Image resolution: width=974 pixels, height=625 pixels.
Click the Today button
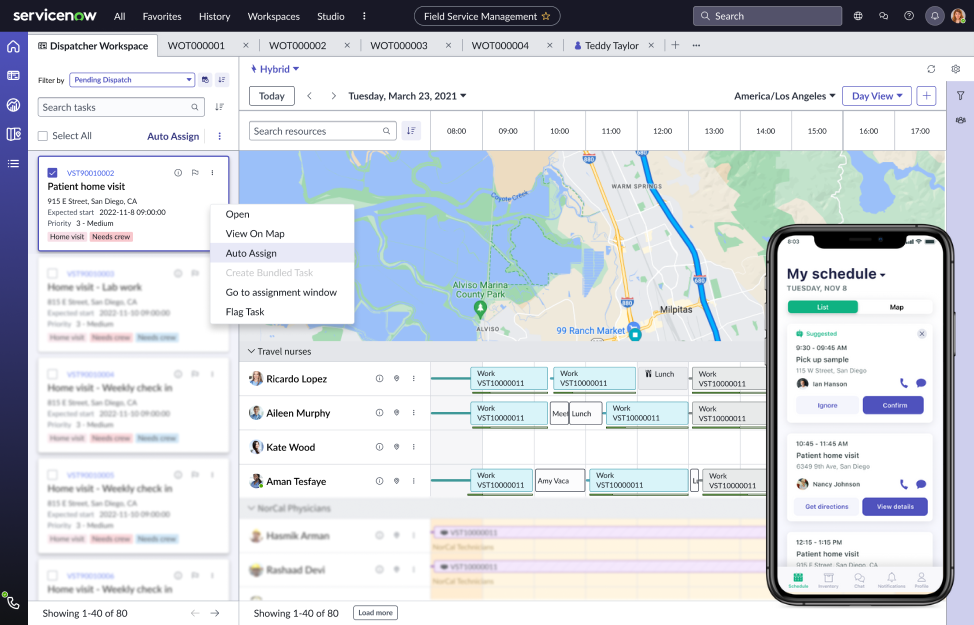271,96
